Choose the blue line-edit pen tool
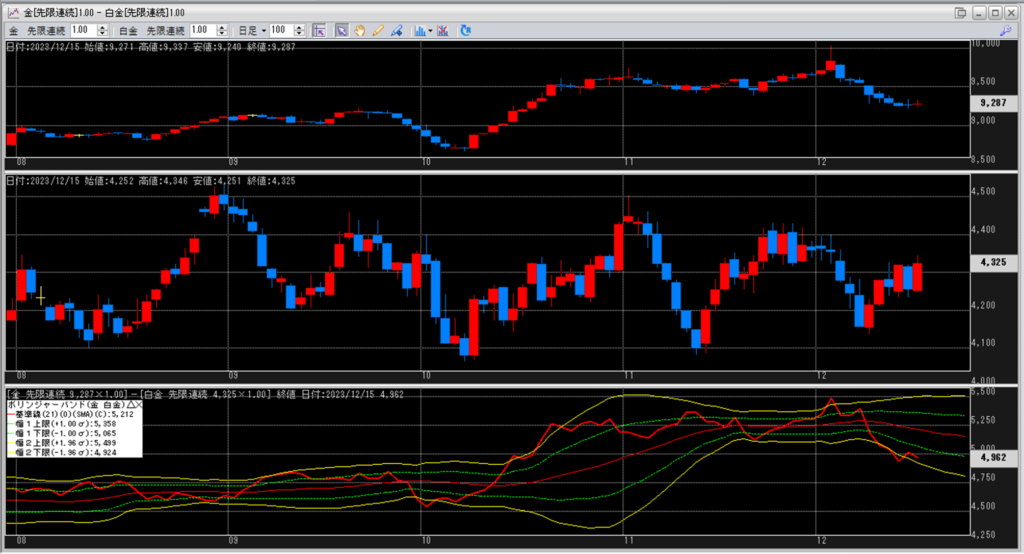The width and height of the screenshot is (1024, 554). pyautogui.click(x=397, y=30)
